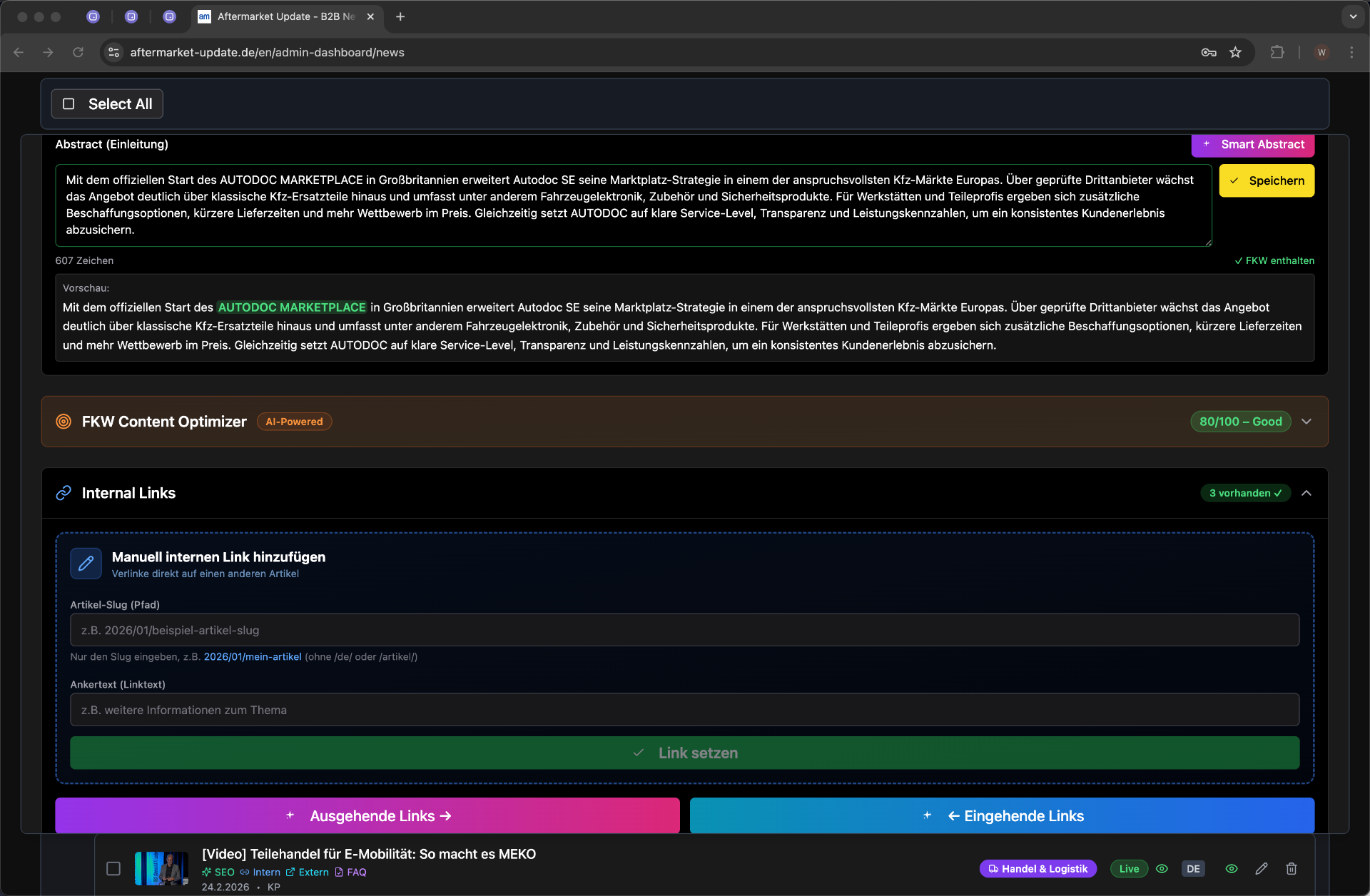This screenshot has height=896, width=1370.
Task: Toggle visibility eye next to Live badge
Action: [1162, 868]
